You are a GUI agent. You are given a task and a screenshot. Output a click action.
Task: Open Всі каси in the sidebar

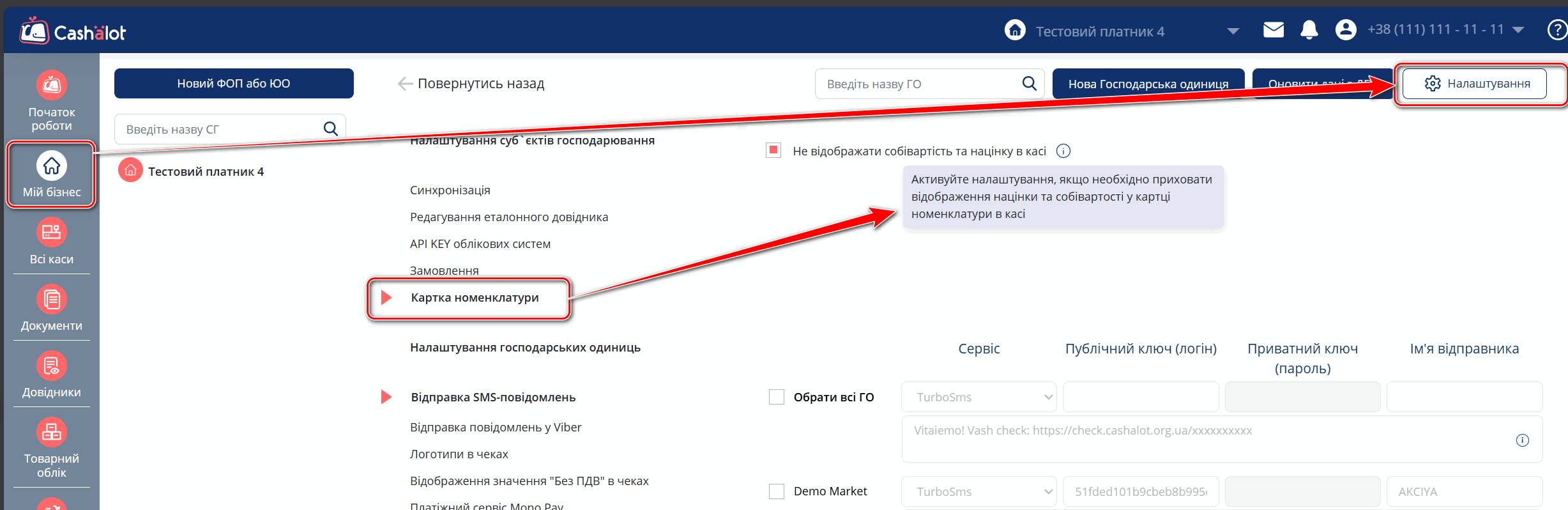(x=51, y=233)
